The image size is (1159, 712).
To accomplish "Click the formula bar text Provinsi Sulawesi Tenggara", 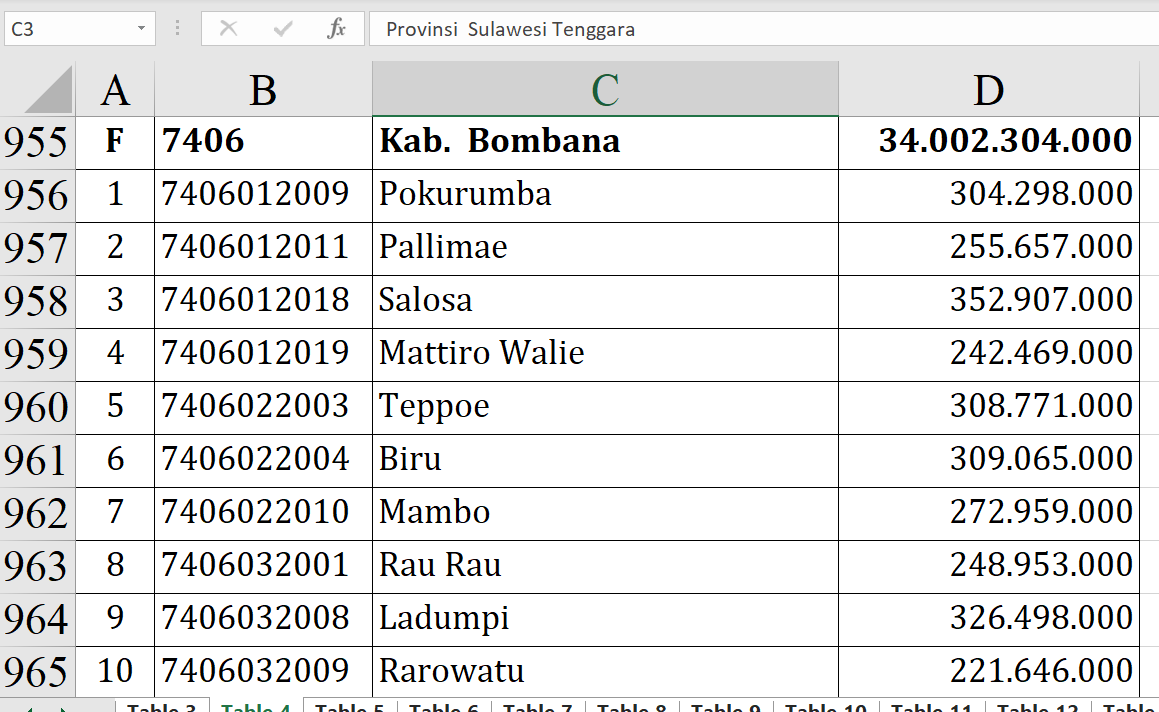I will tap(510, 30).
